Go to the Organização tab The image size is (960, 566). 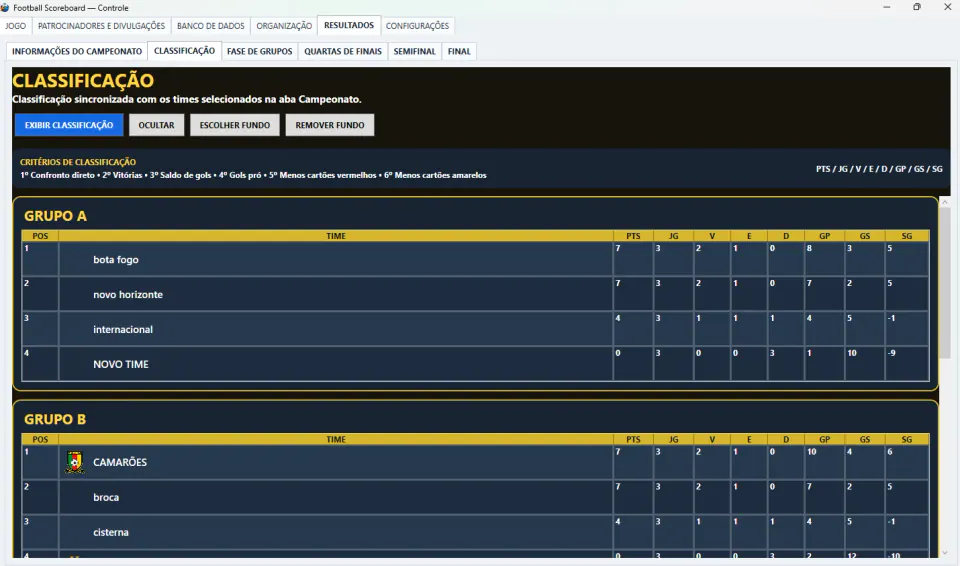[x=284, y=26]
